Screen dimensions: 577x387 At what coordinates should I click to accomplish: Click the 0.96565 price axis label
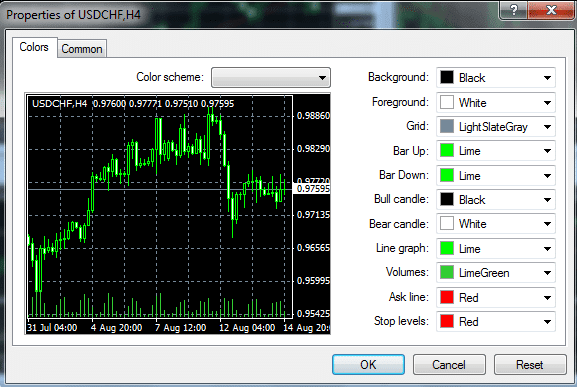point(313,248)
